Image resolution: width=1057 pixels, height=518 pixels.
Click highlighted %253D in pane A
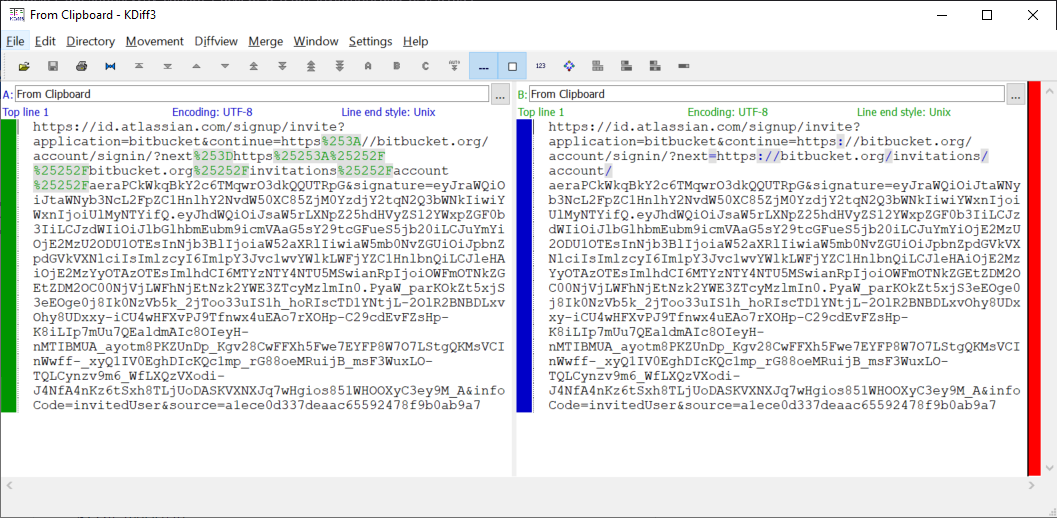(x=214, y=156)
